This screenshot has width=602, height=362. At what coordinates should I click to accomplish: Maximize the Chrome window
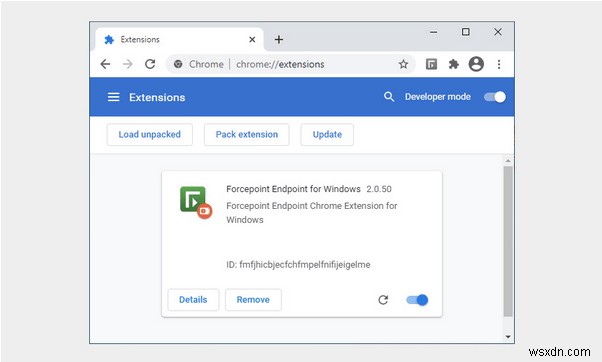[466, 32]
